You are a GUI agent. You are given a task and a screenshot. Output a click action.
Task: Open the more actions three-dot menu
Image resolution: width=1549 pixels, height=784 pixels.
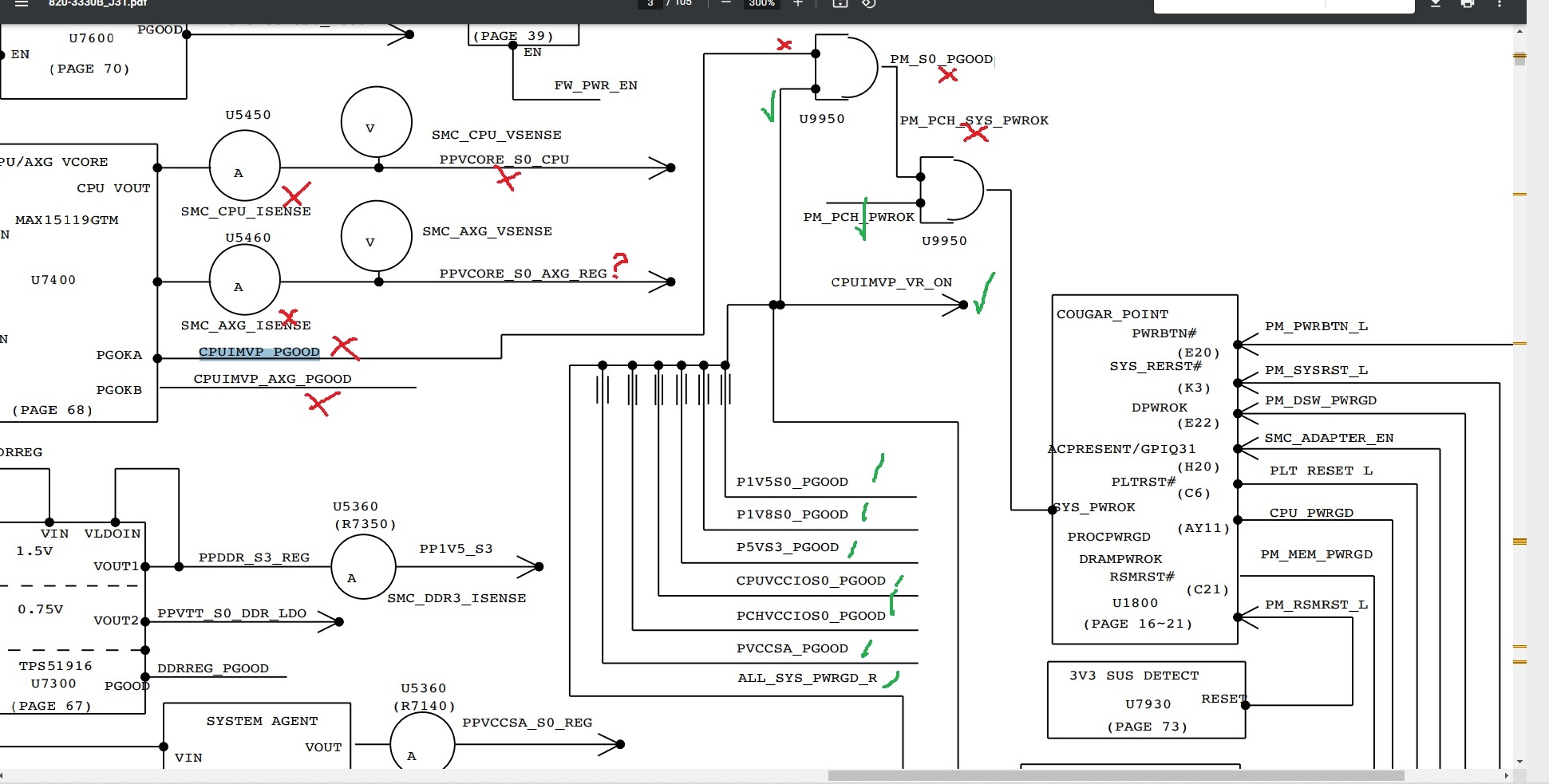point(1500,3)
